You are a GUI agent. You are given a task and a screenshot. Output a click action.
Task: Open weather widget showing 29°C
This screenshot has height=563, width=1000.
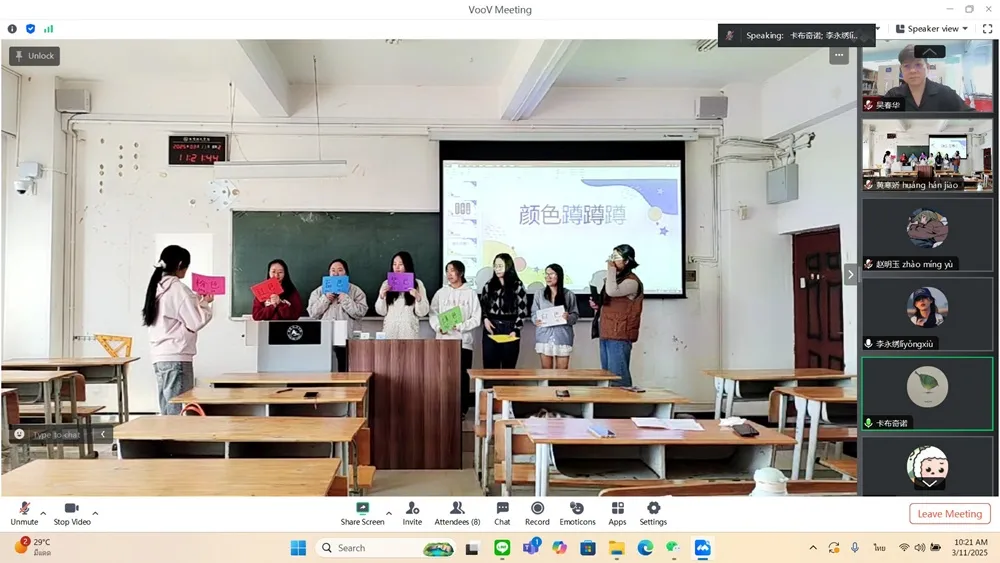coord(33,547)
